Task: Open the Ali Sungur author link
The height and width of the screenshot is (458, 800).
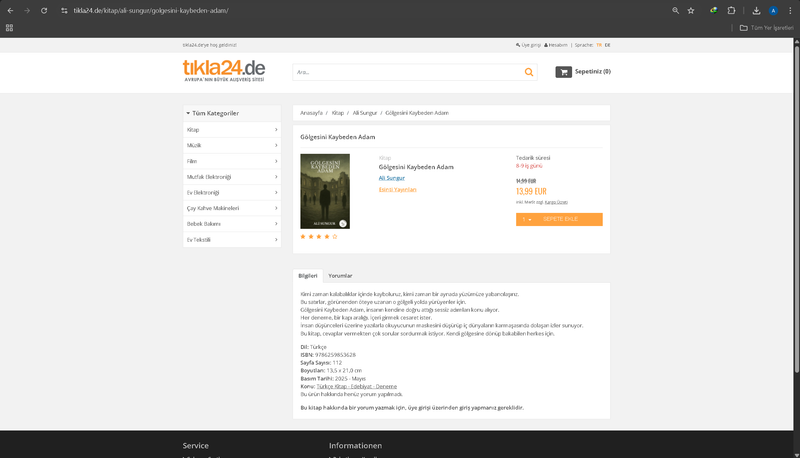Action: pyautogui.click(x=392, y=178)
